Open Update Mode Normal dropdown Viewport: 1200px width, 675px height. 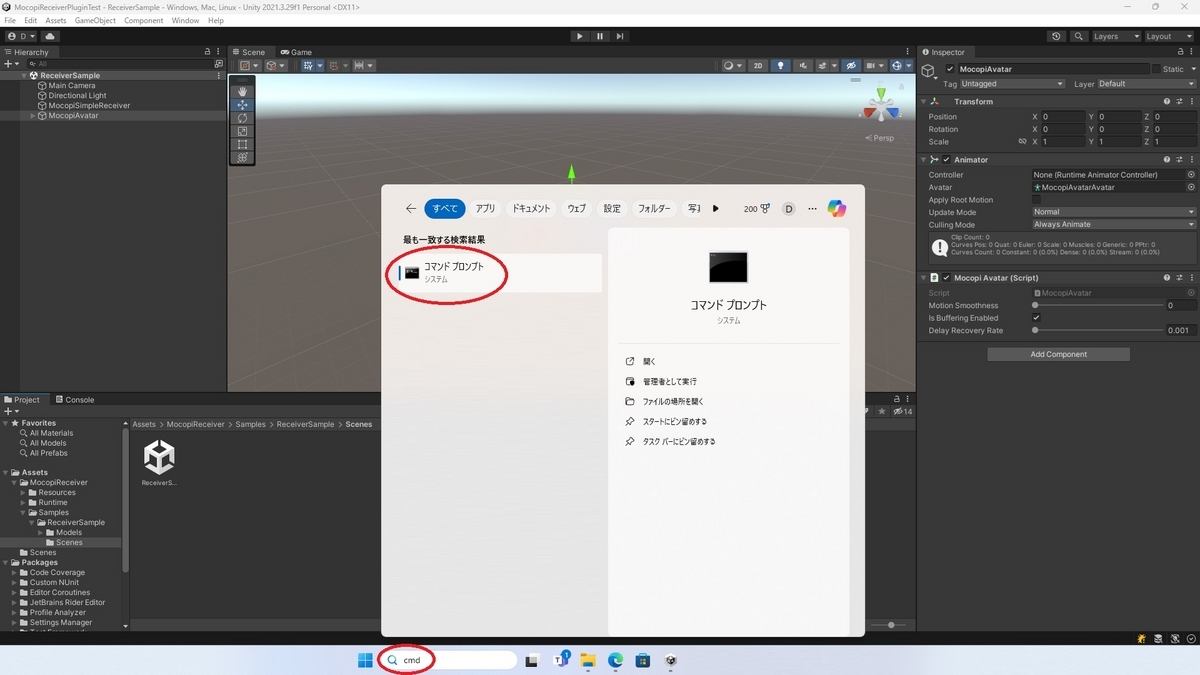(x=1113, y=212)
